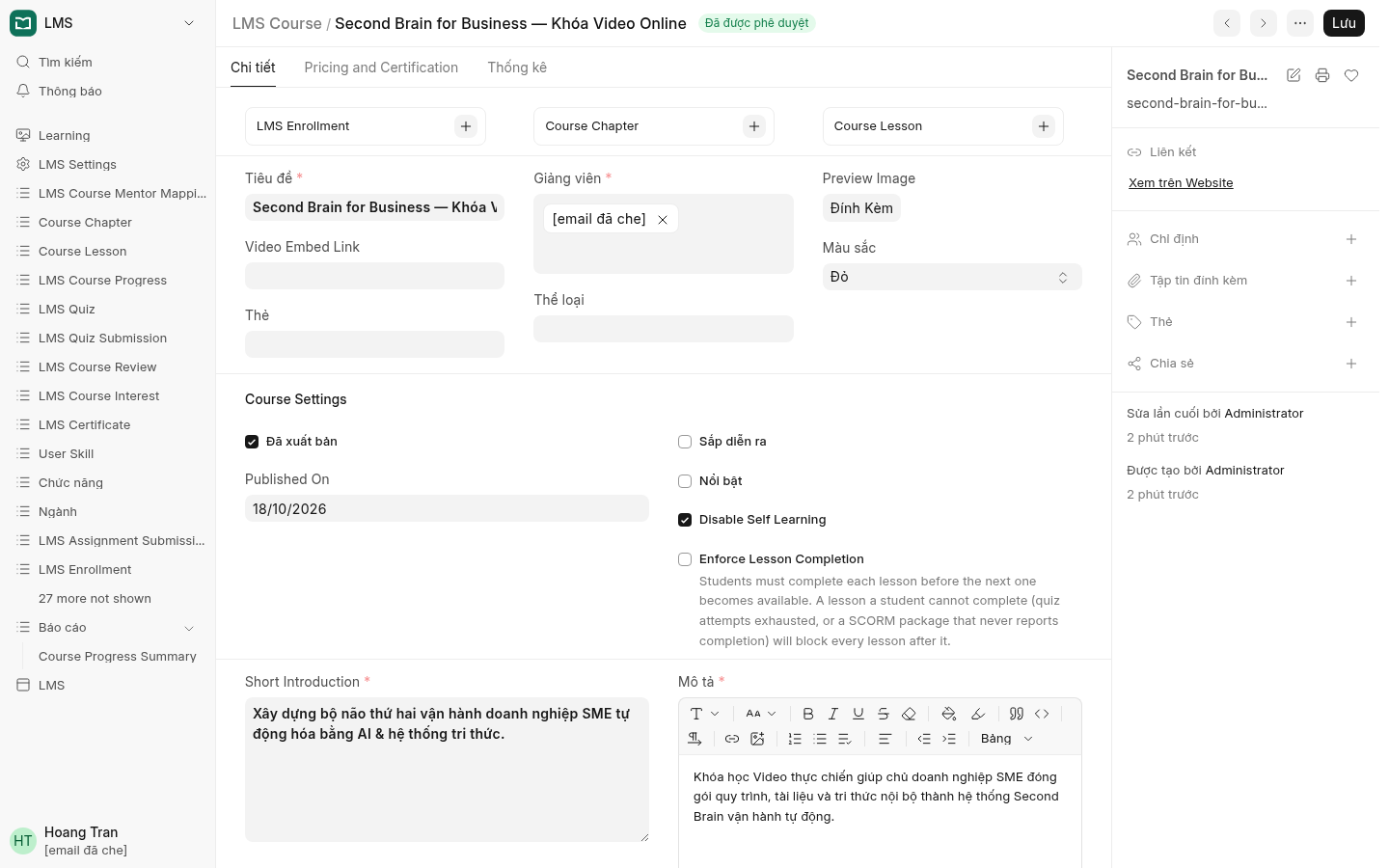Image resolution: width=1389 pixels, height=868 pixels.
Task: Open the Bảng table dropdown in editor
Action: pyautogui.click(x=1006, y=739)
